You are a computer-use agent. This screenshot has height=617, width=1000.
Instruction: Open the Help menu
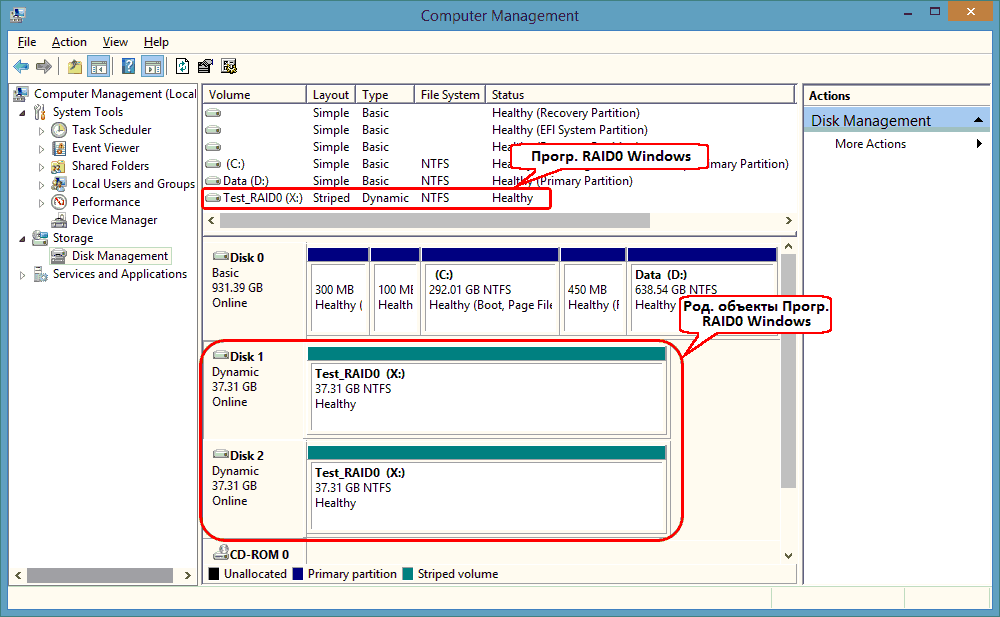click(156, 42)
